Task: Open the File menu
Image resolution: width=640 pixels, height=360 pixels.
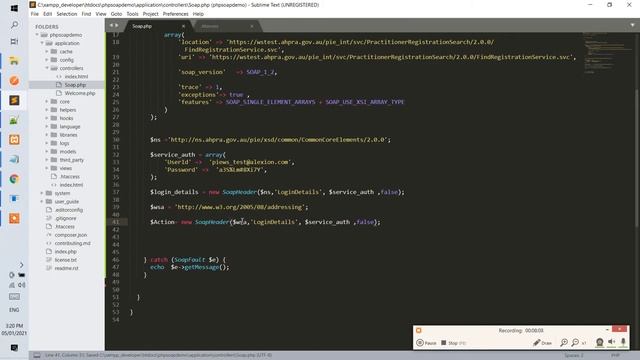Action: point(35,14)
